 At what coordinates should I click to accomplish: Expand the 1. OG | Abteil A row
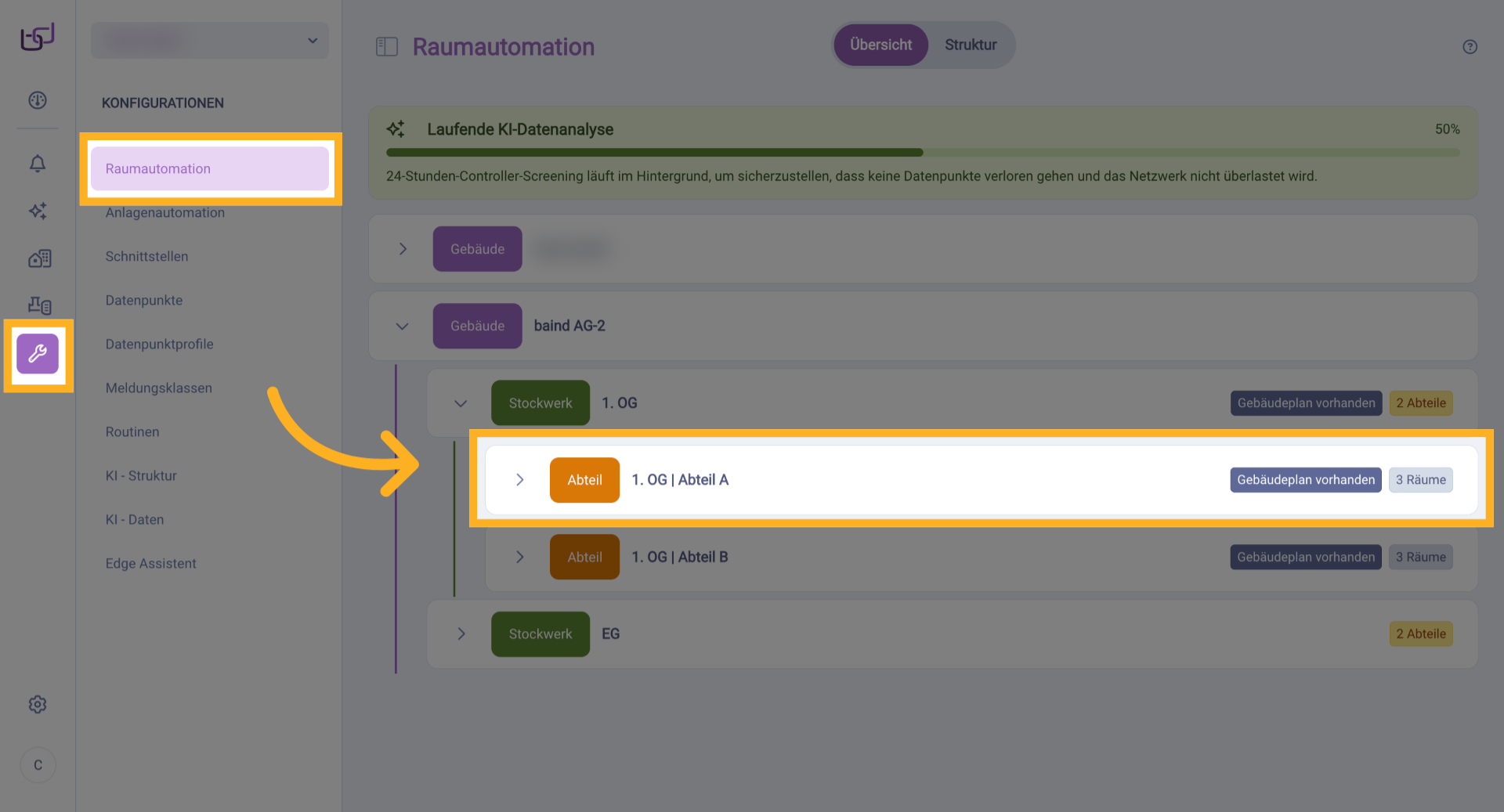(x=519, y=480)
